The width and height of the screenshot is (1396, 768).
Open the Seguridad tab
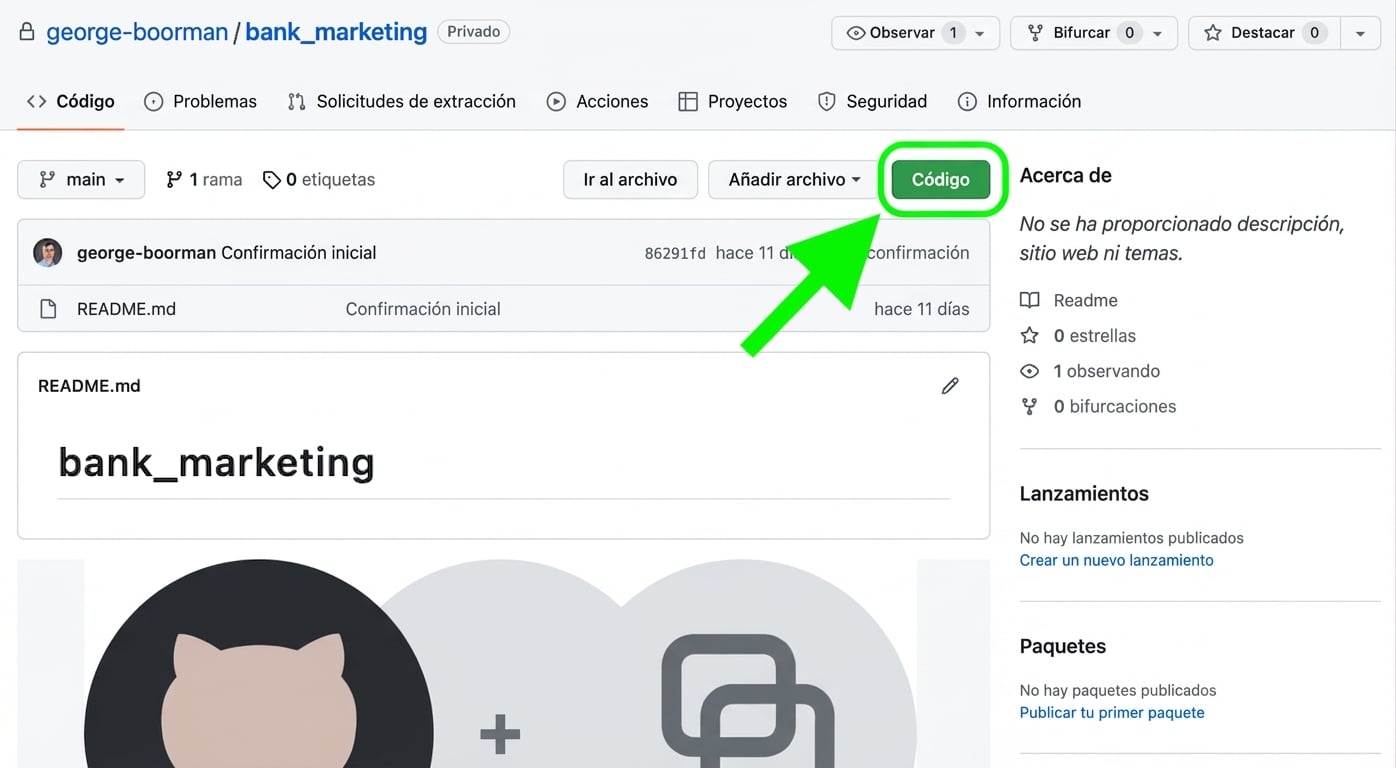[873, 101]
